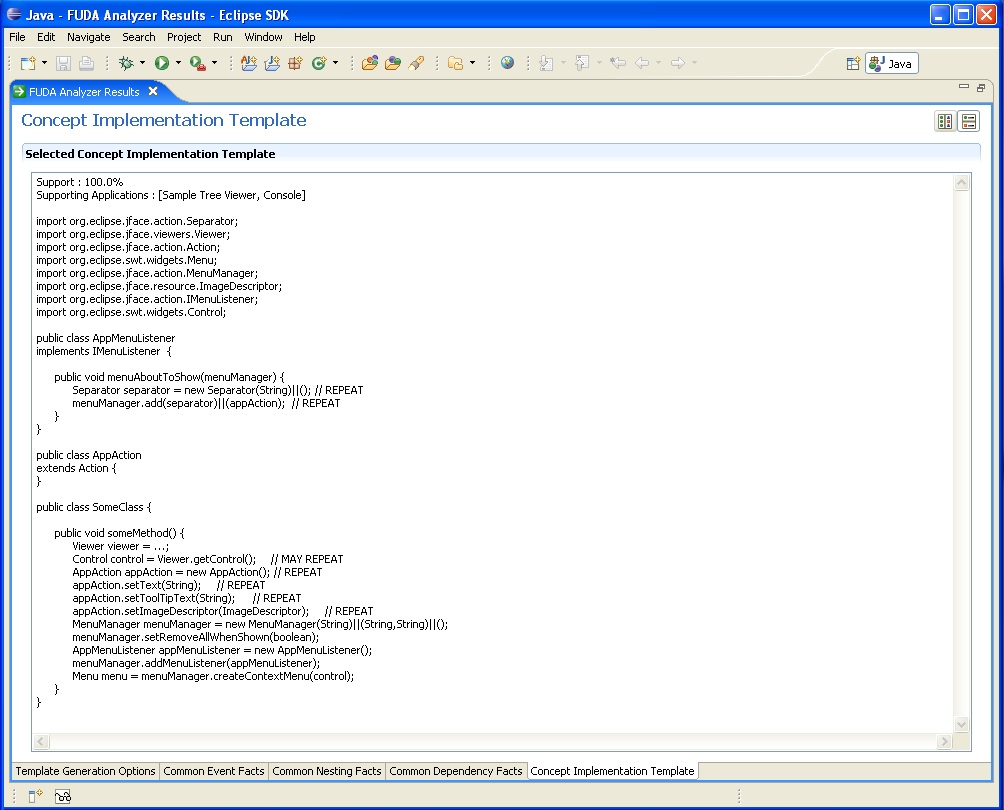The image size is (1004, 810).
Task: Open the New Java Class dropdown arrow
Action: [x=336, y=63]
